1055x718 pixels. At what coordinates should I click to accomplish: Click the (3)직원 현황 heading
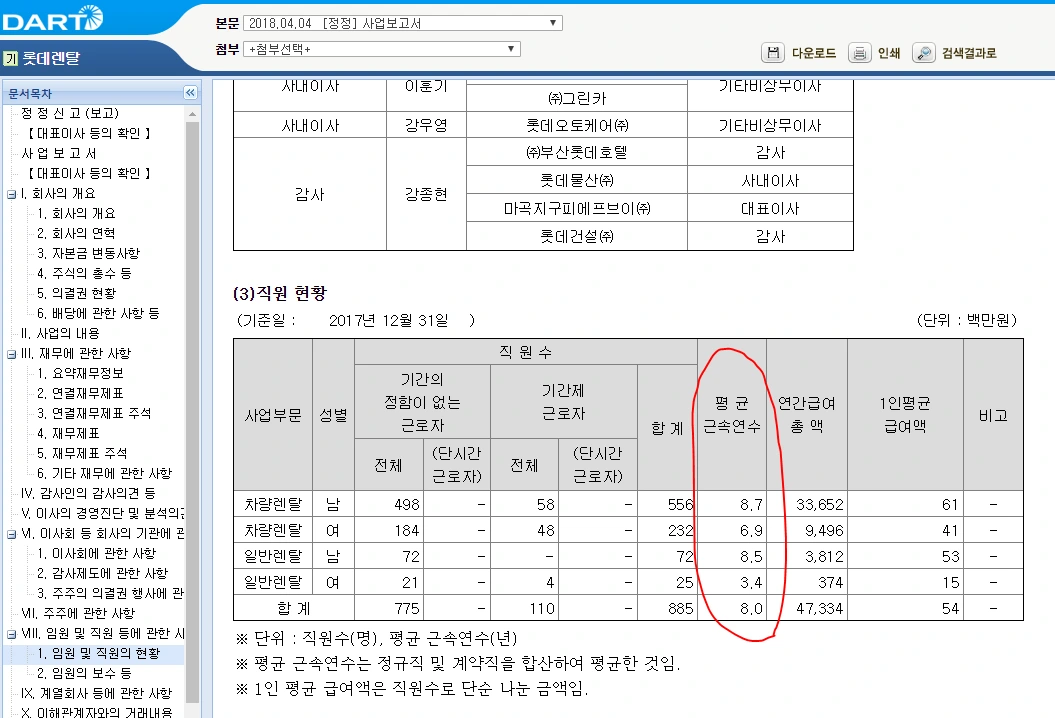[280, 293]
